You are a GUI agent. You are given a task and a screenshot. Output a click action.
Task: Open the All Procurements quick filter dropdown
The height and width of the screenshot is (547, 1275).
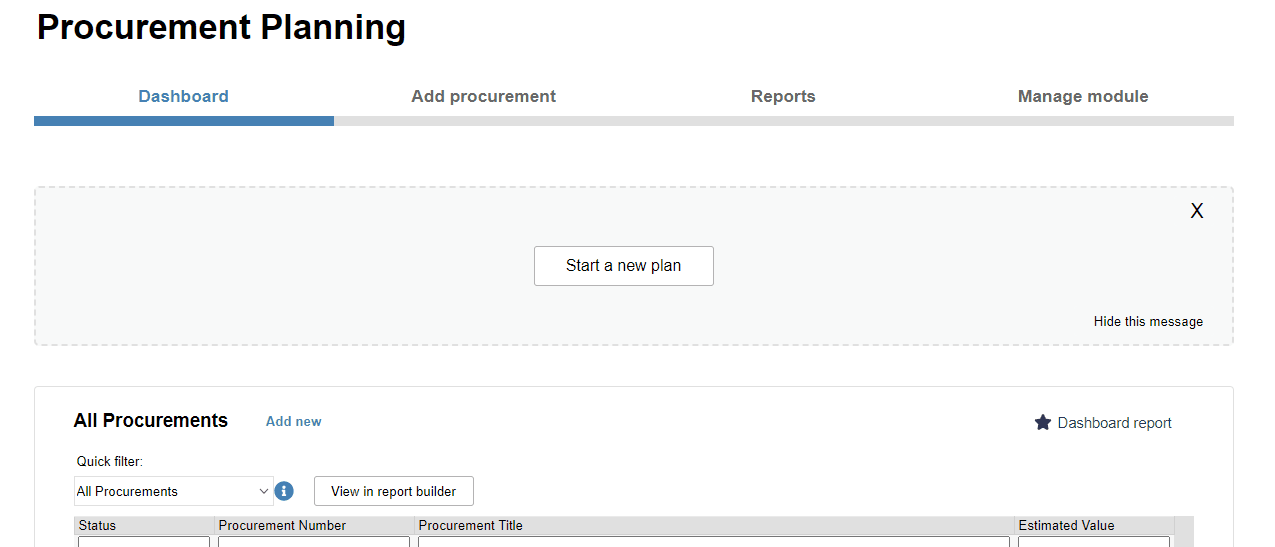point(173,491)
